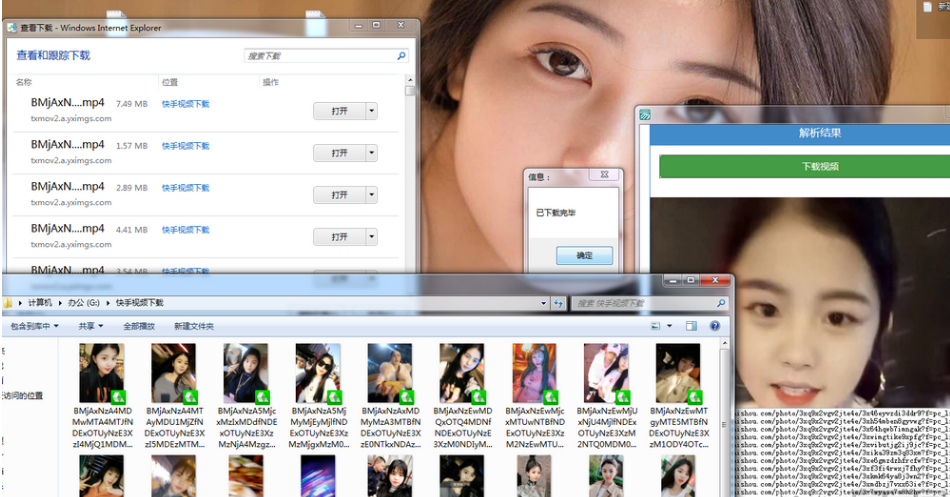Expand the Explorer address bar history dropdown
Screen dimensions: 950x497
[x=543, y=303]
